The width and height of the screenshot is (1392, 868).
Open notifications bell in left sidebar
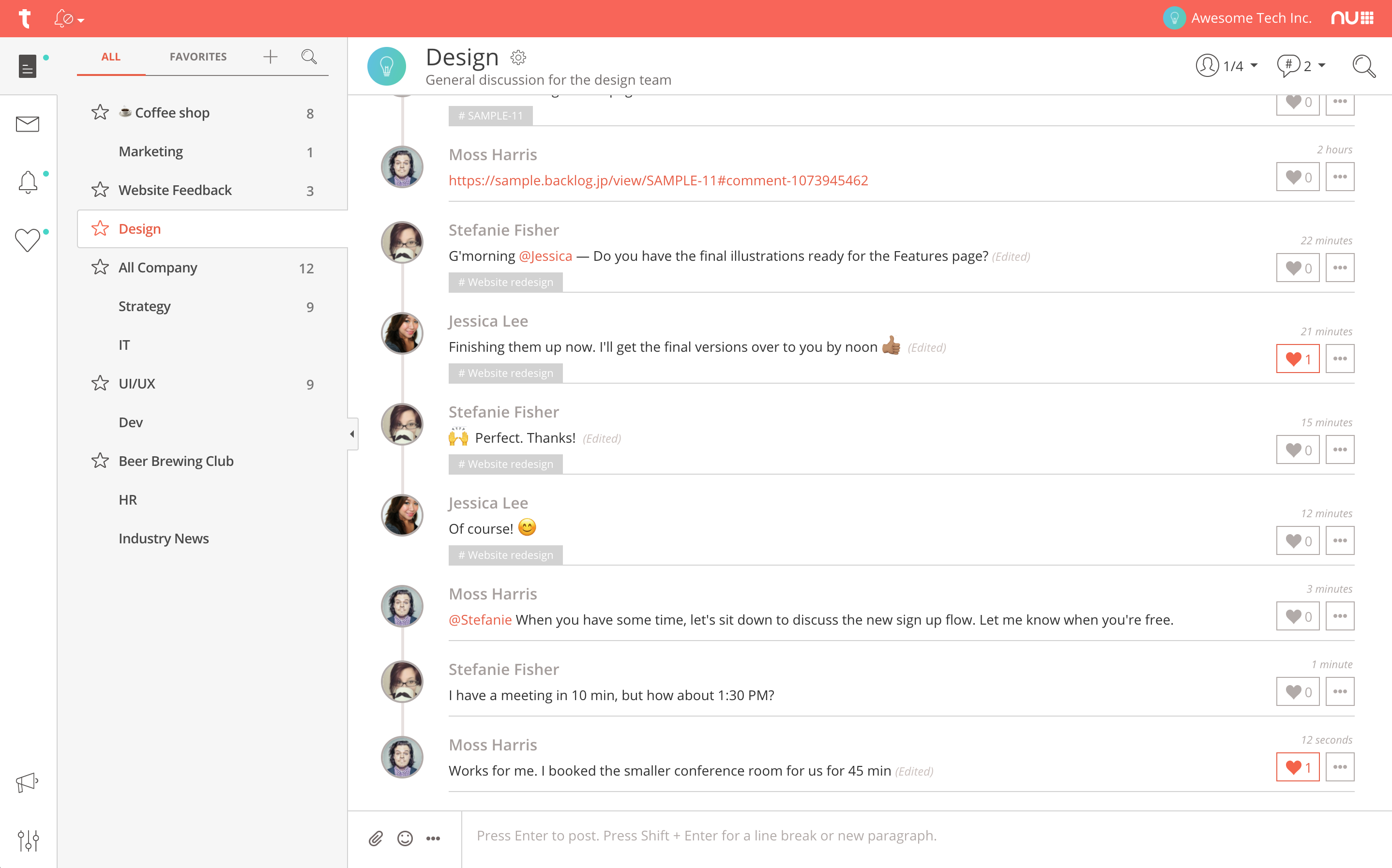(x=27, y=182)
